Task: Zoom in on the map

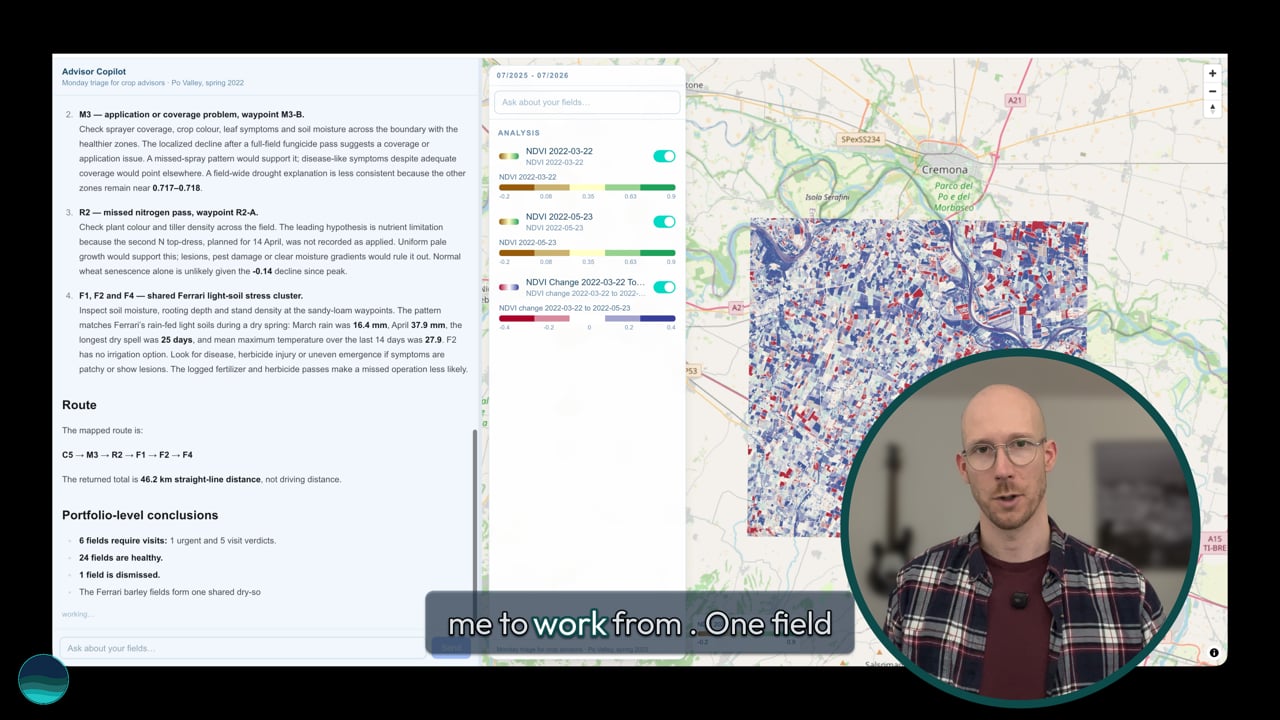Action: pyautogui.click(x=1212, y=73)
